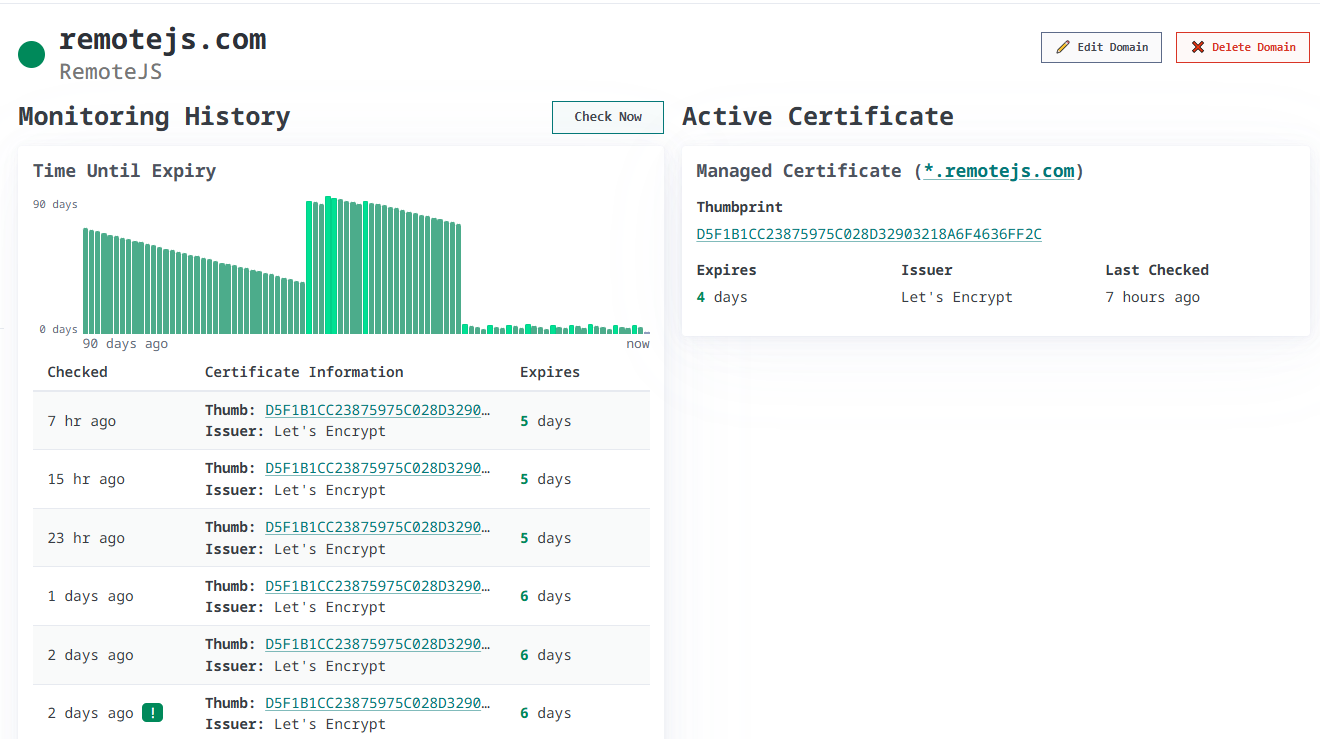Click the exclamation badge on the 2 days ago row
The width and height of the screenshot is (1320, 739).
tap(152, 713)
